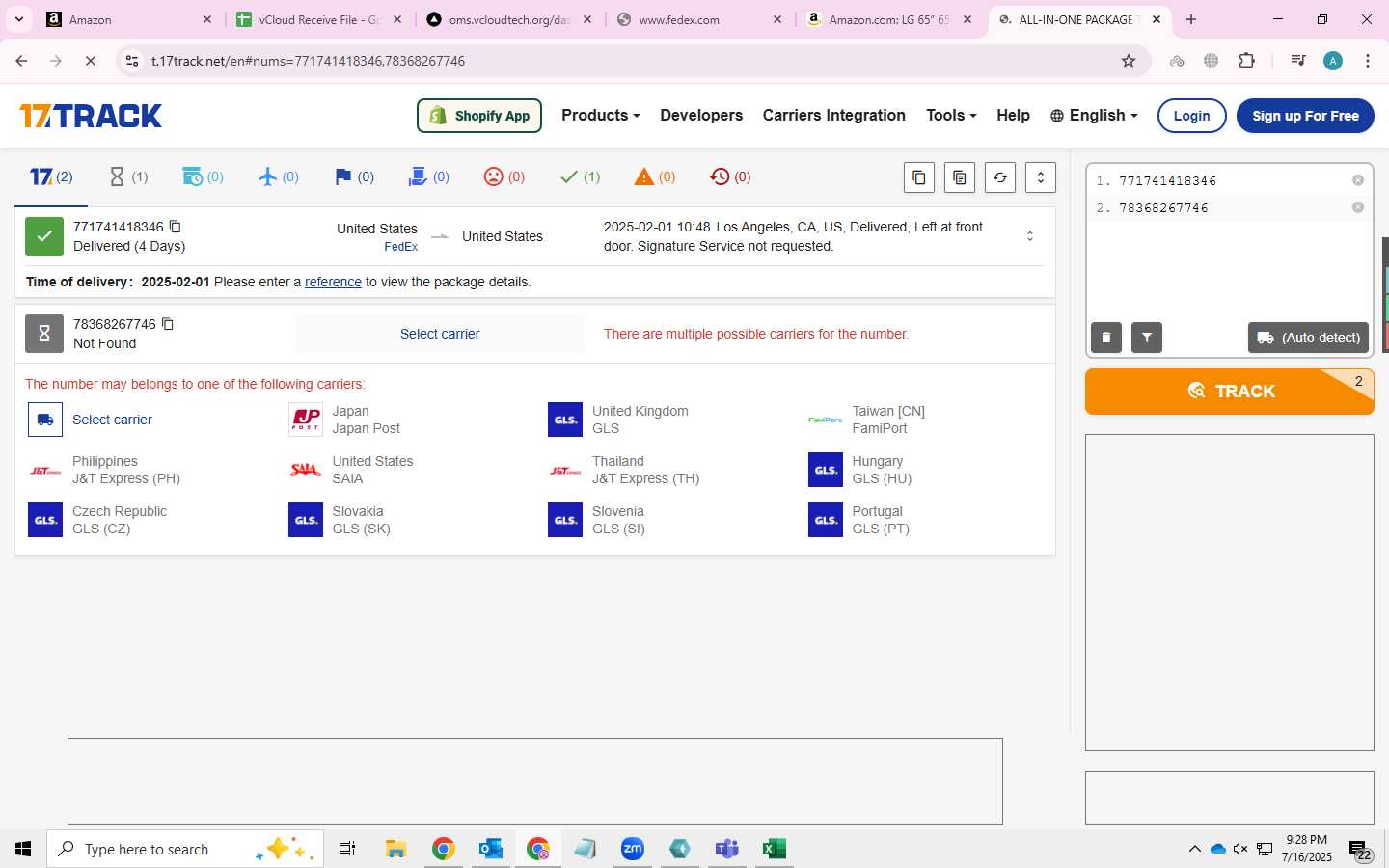This screenshot has width=1389, height=868.
Task: Click the filter numbers icon
Action: pos(1147,338)
